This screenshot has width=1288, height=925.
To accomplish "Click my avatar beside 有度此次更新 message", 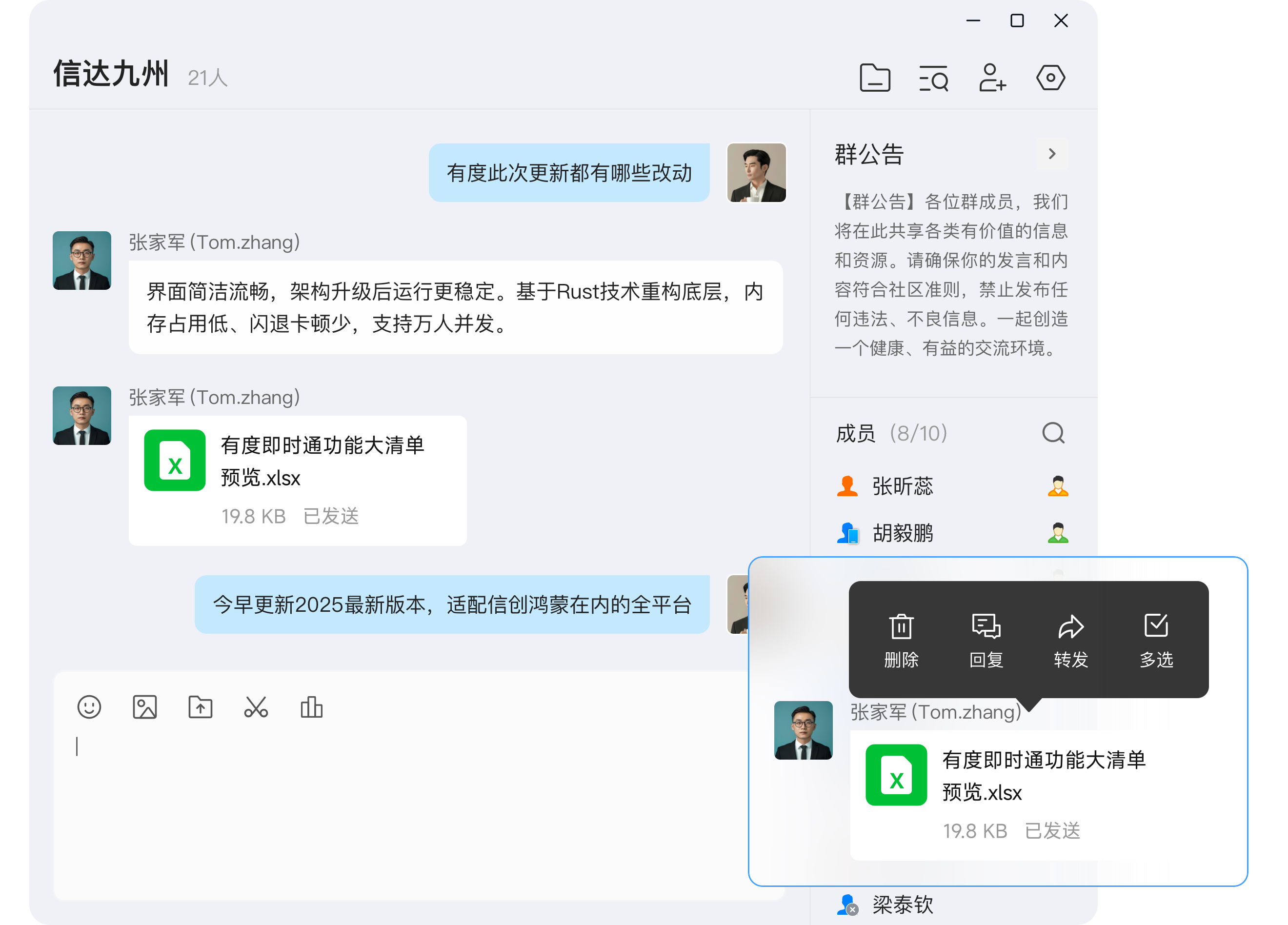I will pos(756,173).
